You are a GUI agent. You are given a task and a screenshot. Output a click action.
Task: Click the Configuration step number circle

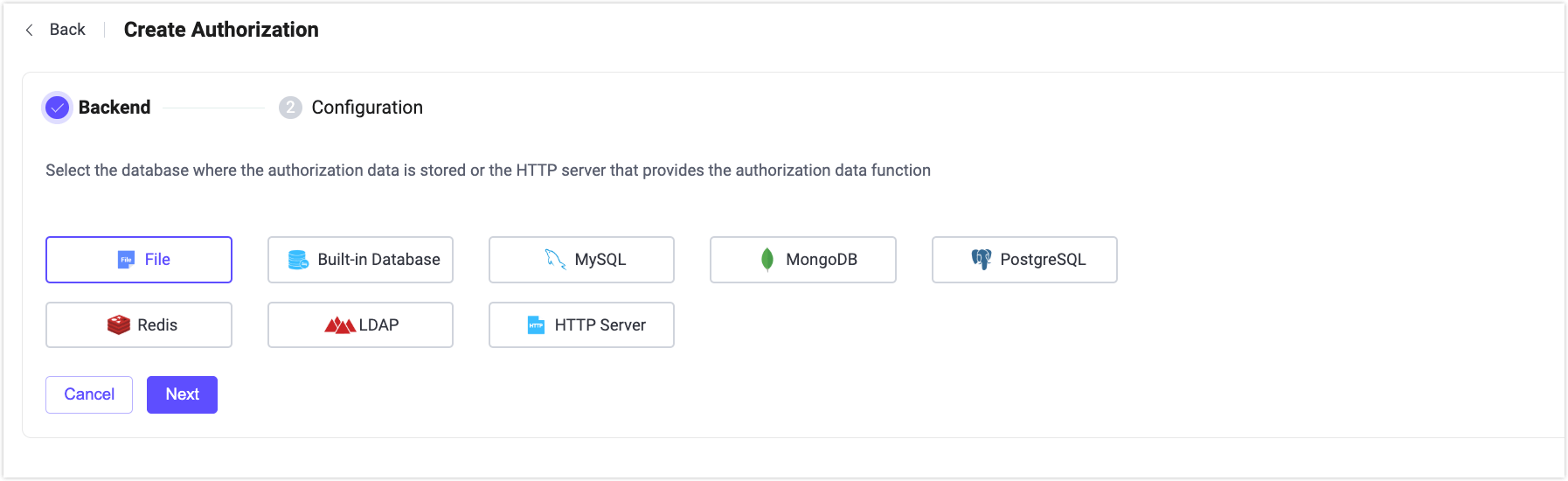290,108
